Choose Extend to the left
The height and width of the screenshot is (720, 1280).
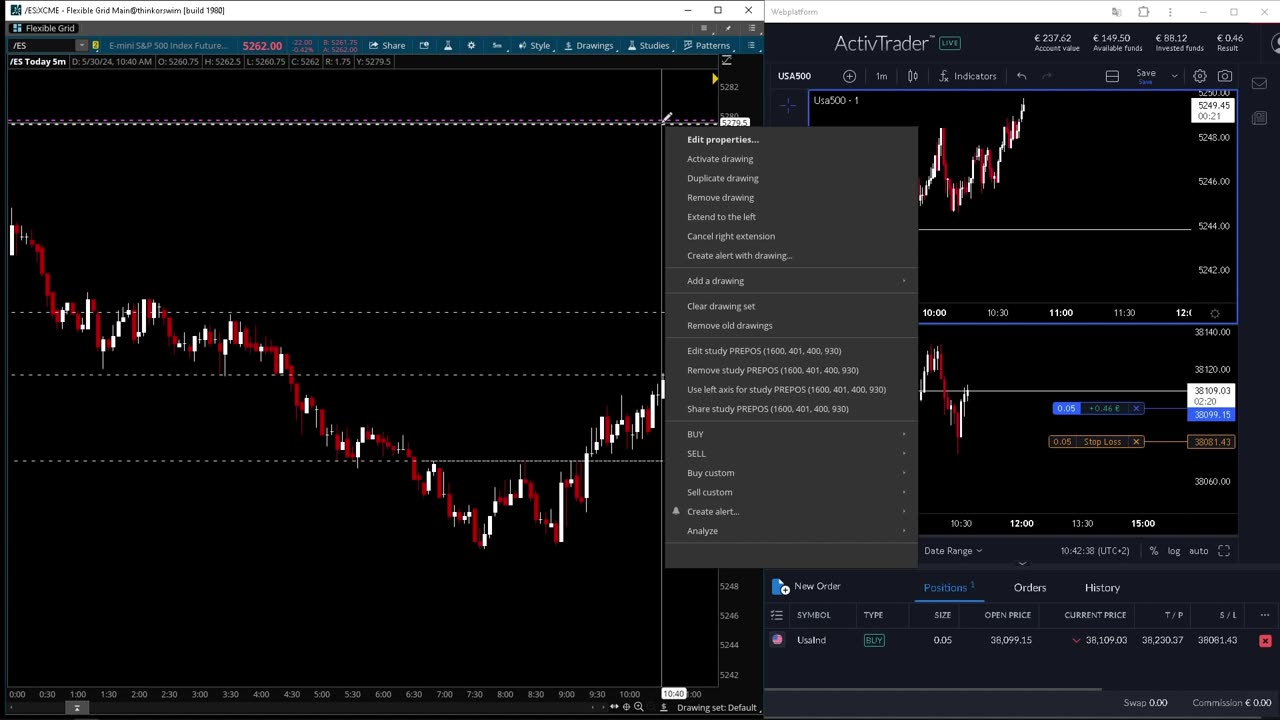tap(721, 217)
